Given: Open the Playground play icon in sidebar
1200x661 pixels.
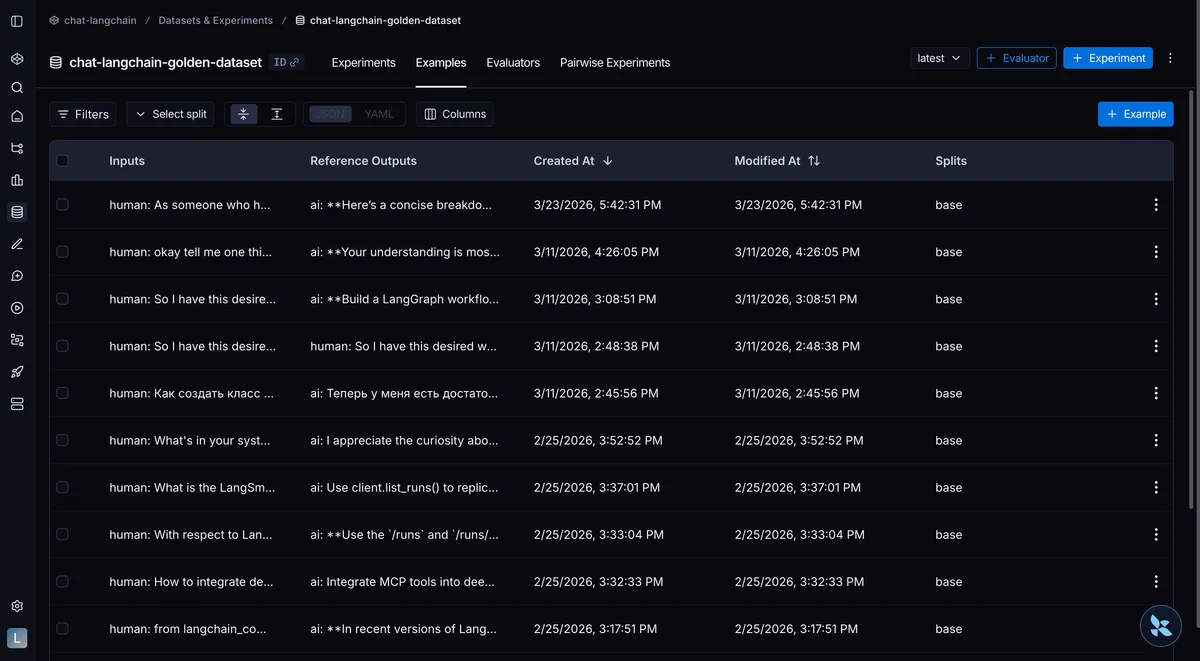Looking at the screenshot, I should coord(17,308).
